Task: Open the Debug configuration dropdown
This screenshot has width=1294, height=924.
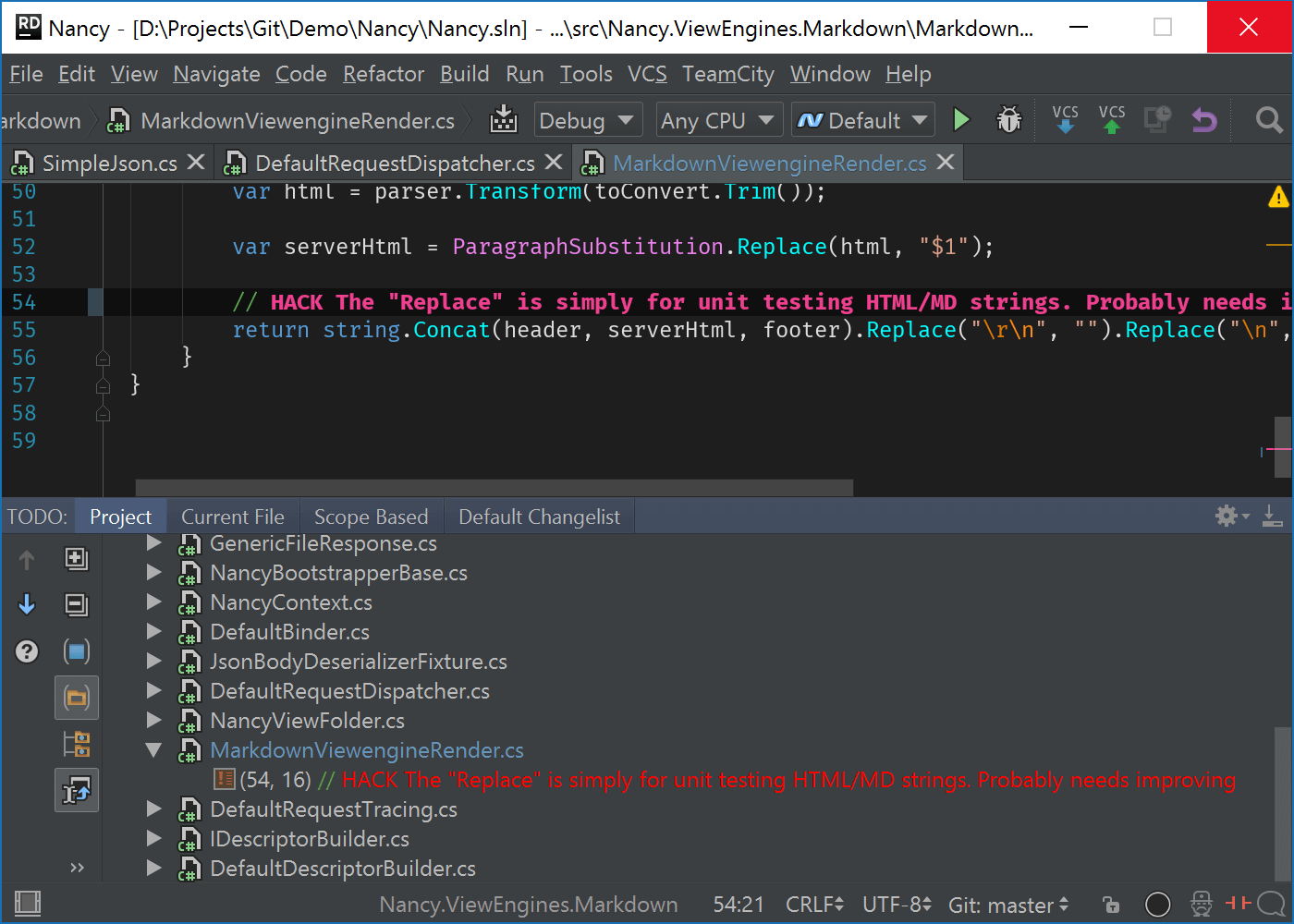Action: click(587, 120)
